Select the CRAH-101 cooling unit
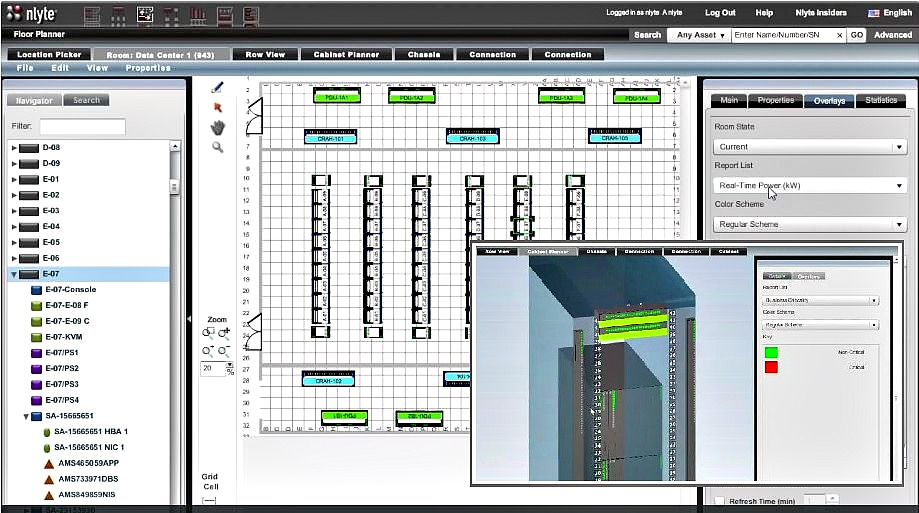Image resolution: width=919 pixels, height=513 pixels. pos(331,138)
